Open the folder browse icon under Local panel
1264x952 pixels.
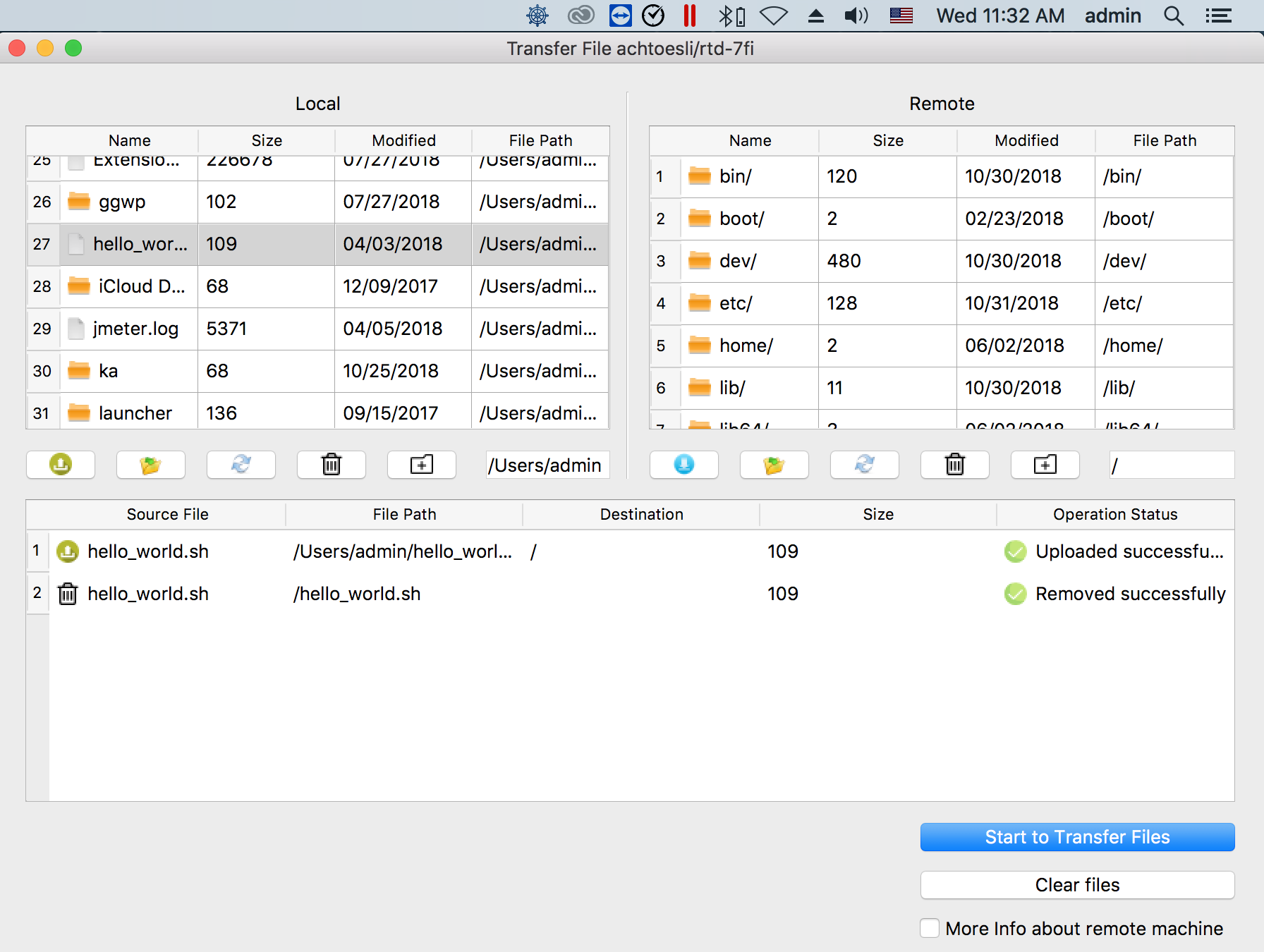pos(150,465)
